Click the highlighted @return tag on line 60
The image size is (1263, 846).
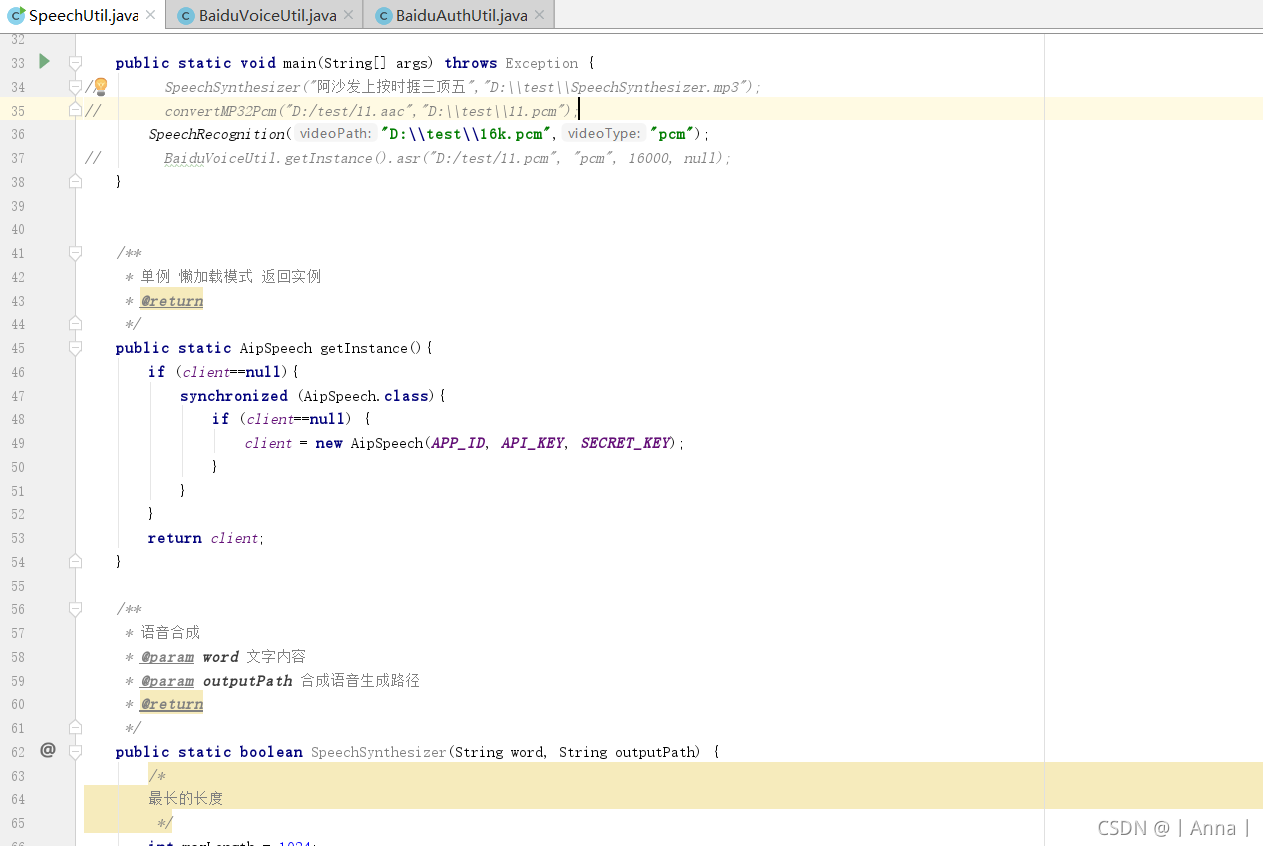click(172, 704)
